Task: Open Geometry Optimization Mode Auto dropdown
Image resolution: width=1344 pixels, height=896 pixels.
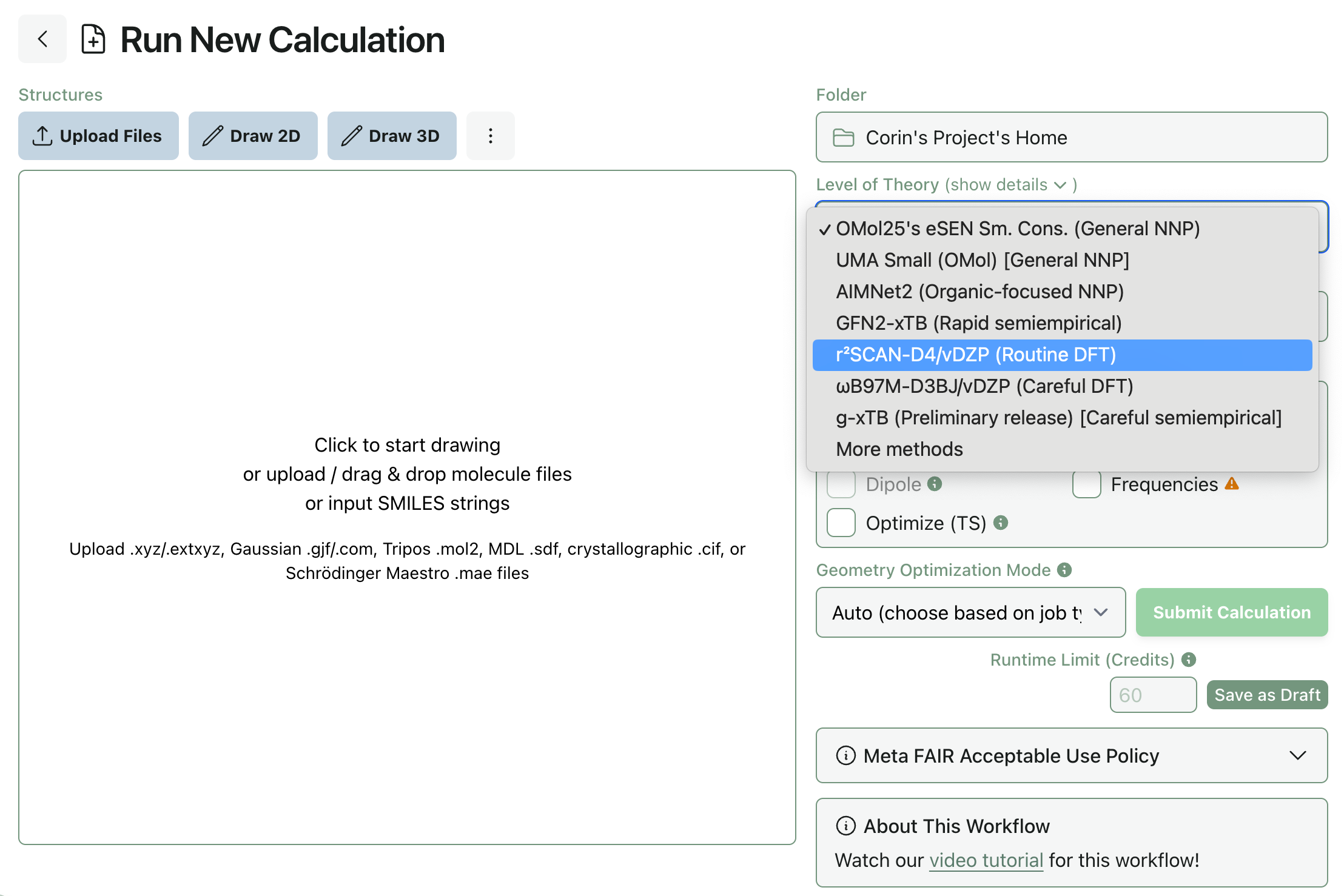Action: click(x=970, y=612)
